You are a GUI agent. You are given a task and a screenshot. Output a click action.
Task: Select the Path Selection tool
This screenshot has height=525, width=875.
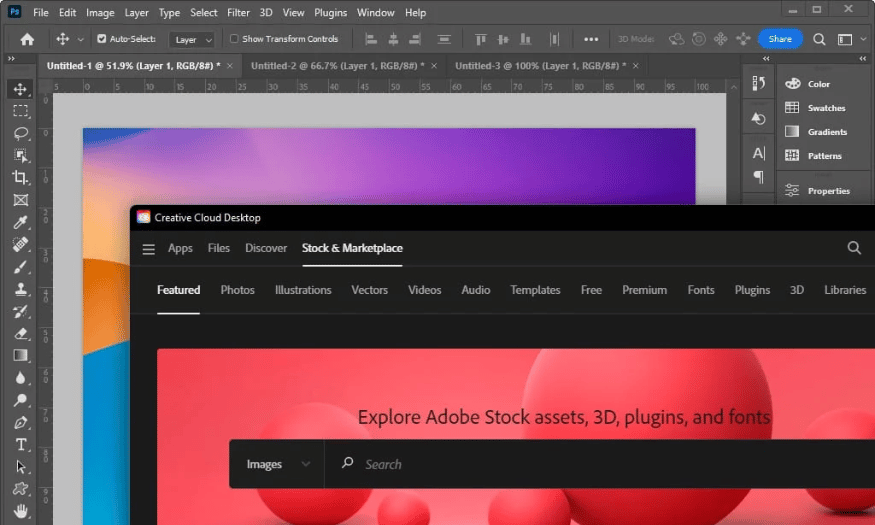(21, 466)
